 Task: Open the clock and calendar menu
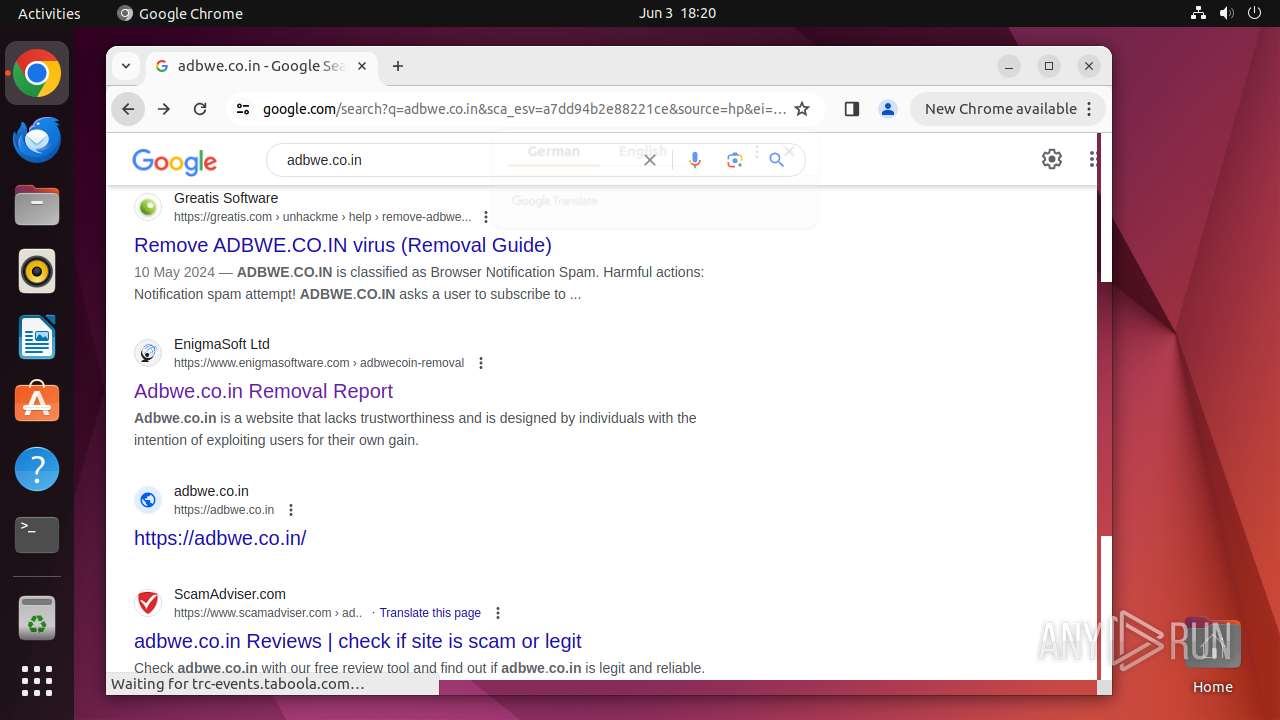tap(678, 13)
